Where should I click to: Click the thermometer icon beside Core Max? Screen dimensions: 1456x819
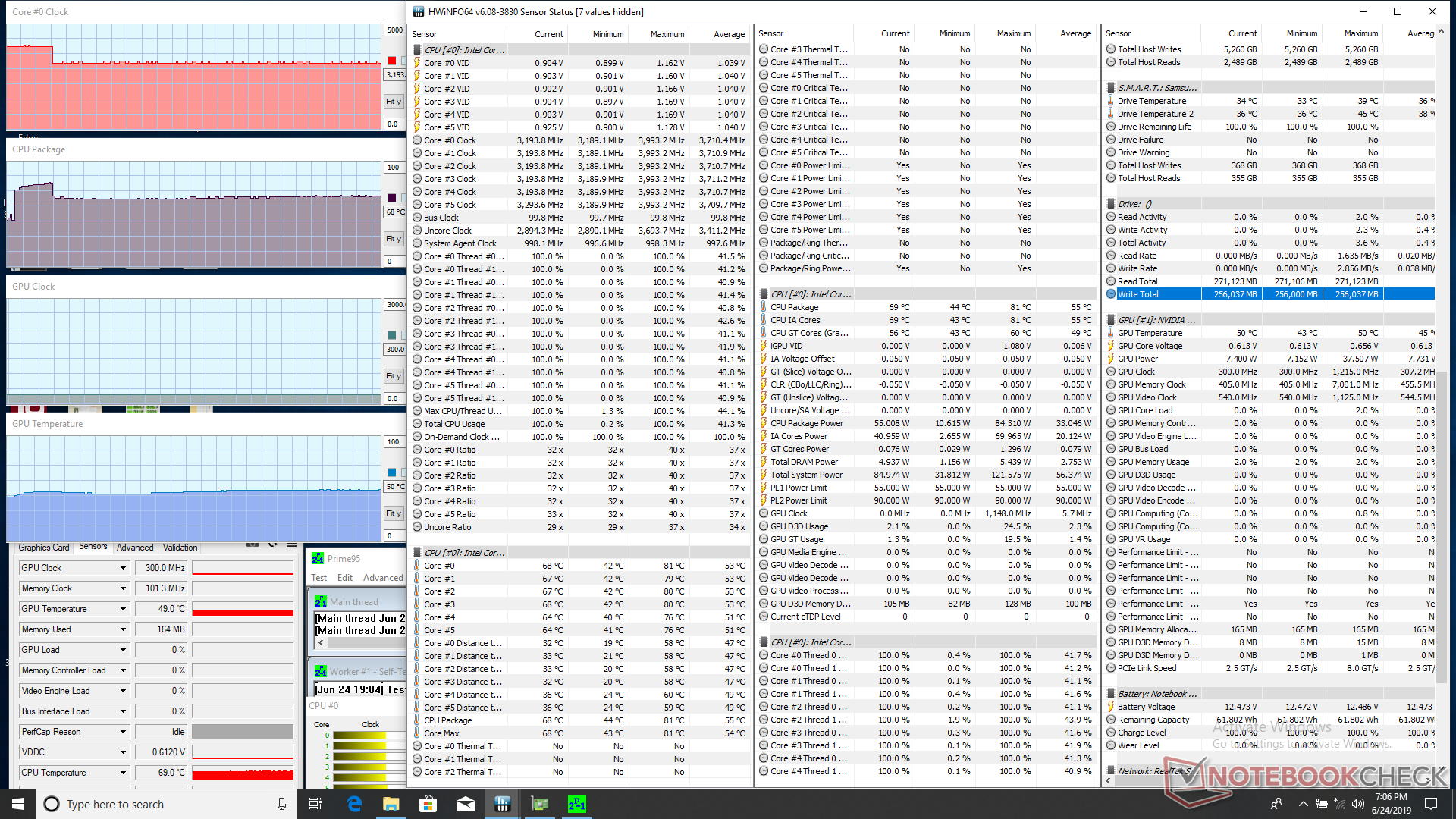click(x=417, y=733)
